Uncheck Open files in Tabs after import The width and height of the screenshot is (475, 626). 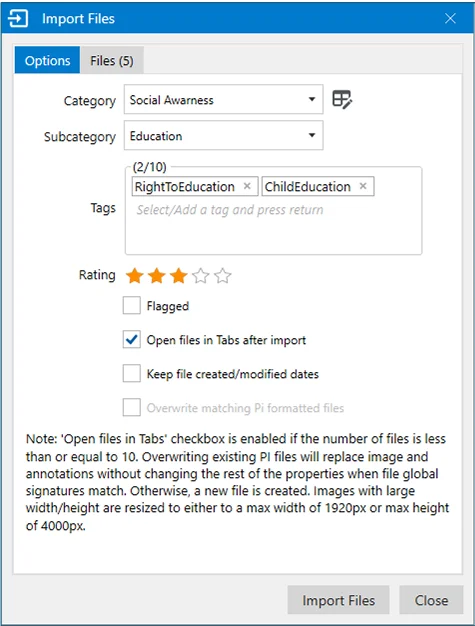(132, 340)
